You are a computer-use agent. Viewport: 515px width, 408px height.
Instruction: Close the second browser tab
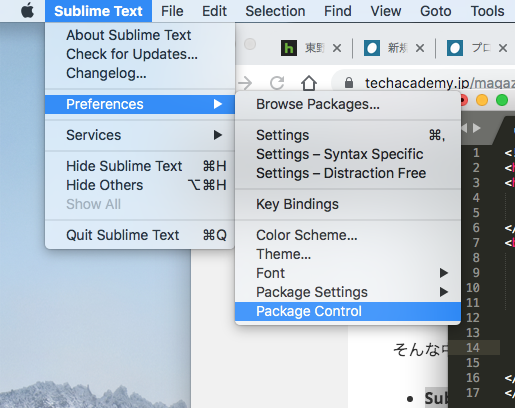[420, 48]
